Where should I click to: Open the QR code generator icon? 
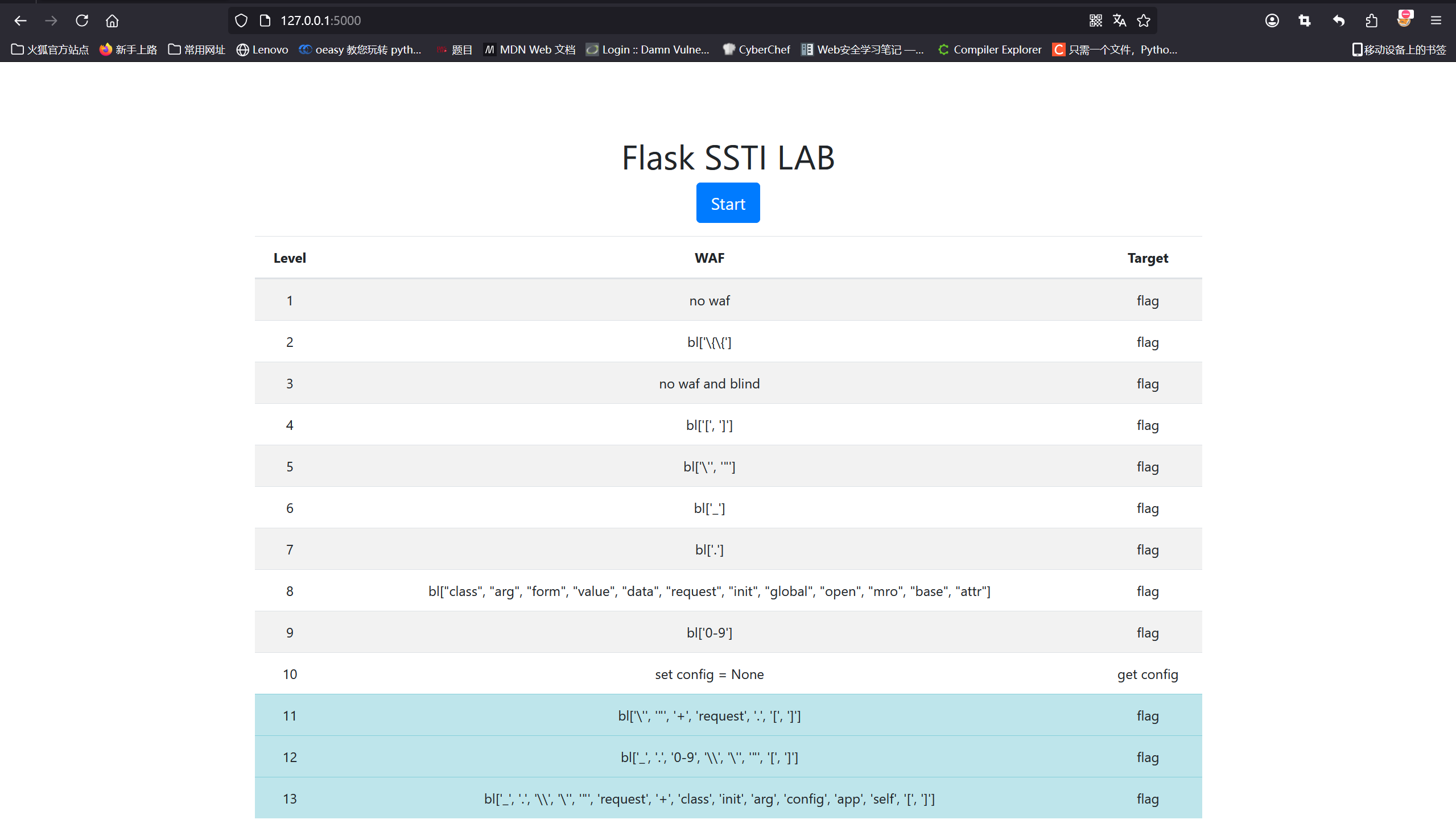tap(1095, 20)
